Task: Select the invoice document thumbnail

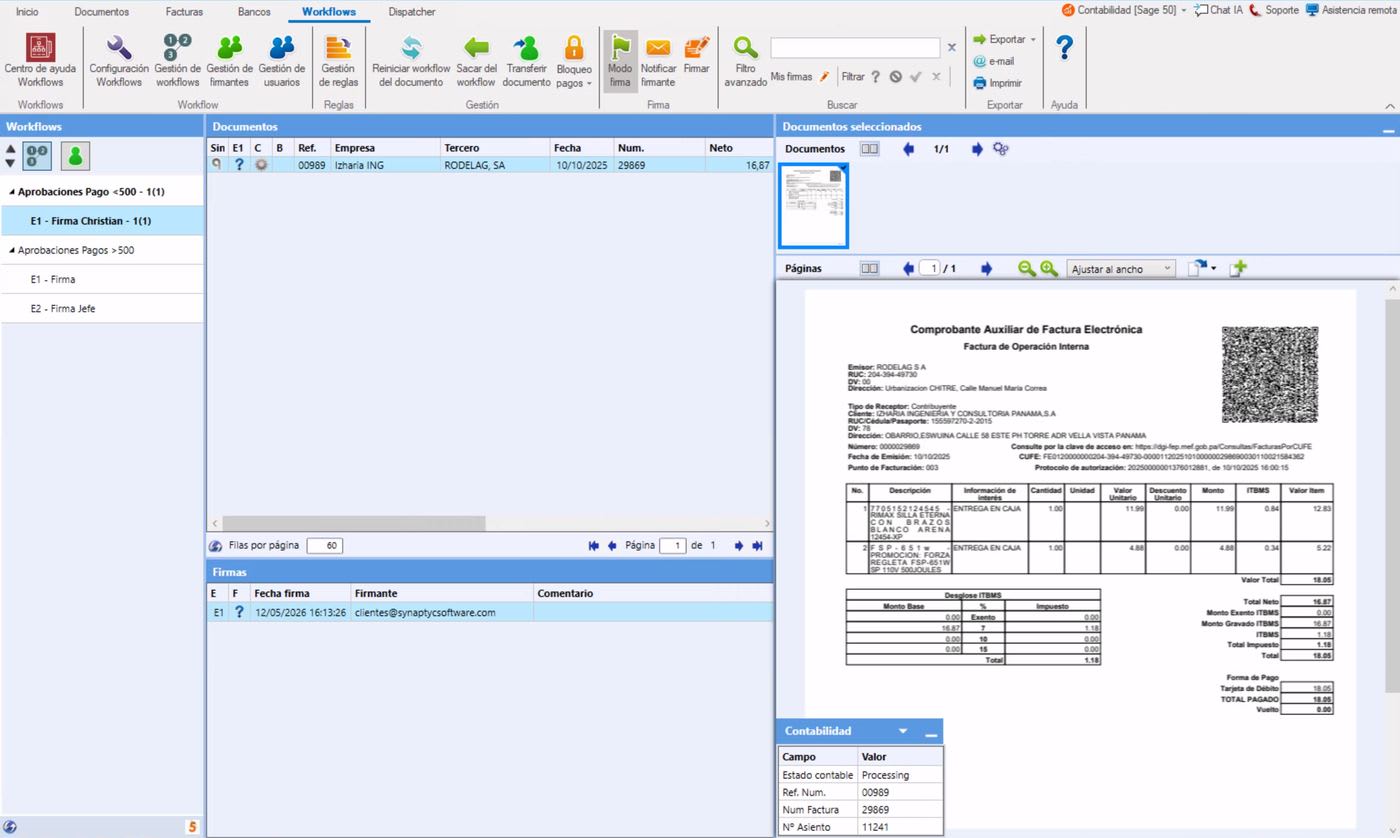Action: tap(813, 206)
